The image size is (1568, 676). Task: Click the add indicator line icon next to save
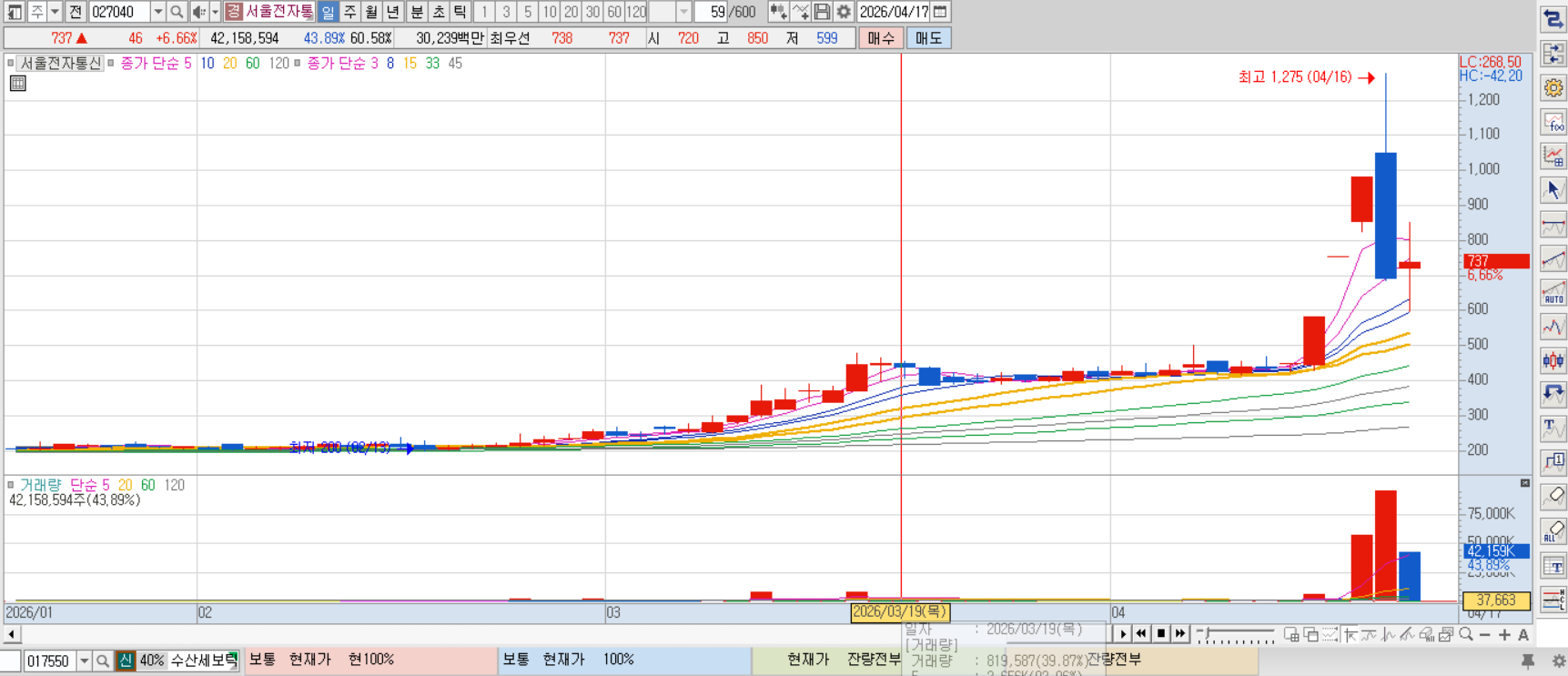pyautogui.click(x=800, y=12)
